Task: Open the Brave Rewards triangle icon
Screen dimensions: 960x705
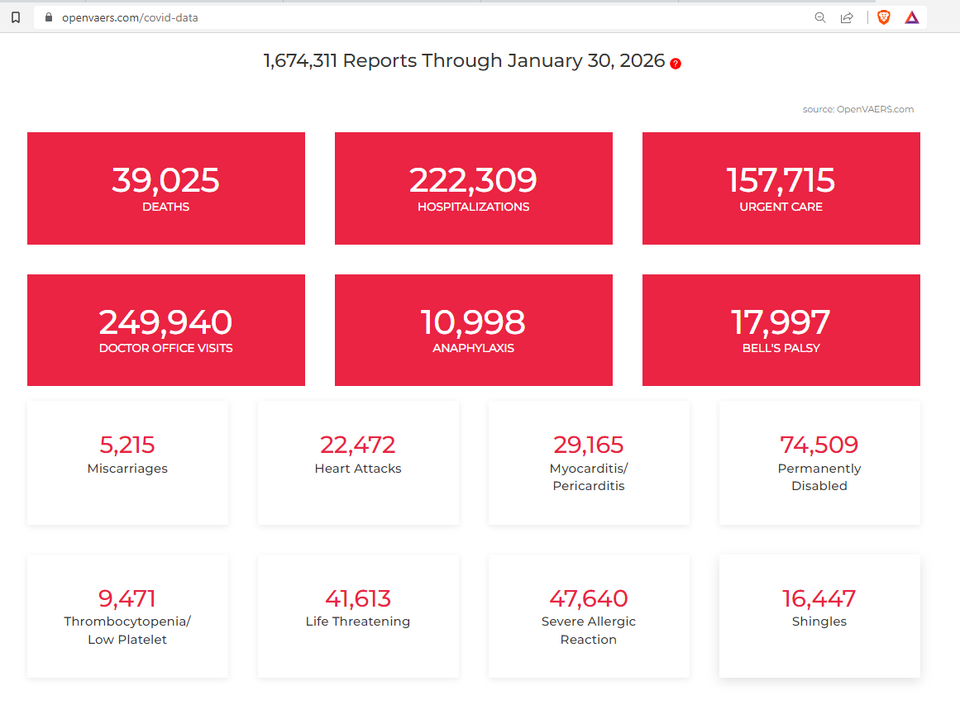Action: pyautogui.click(x=912, y=17)
